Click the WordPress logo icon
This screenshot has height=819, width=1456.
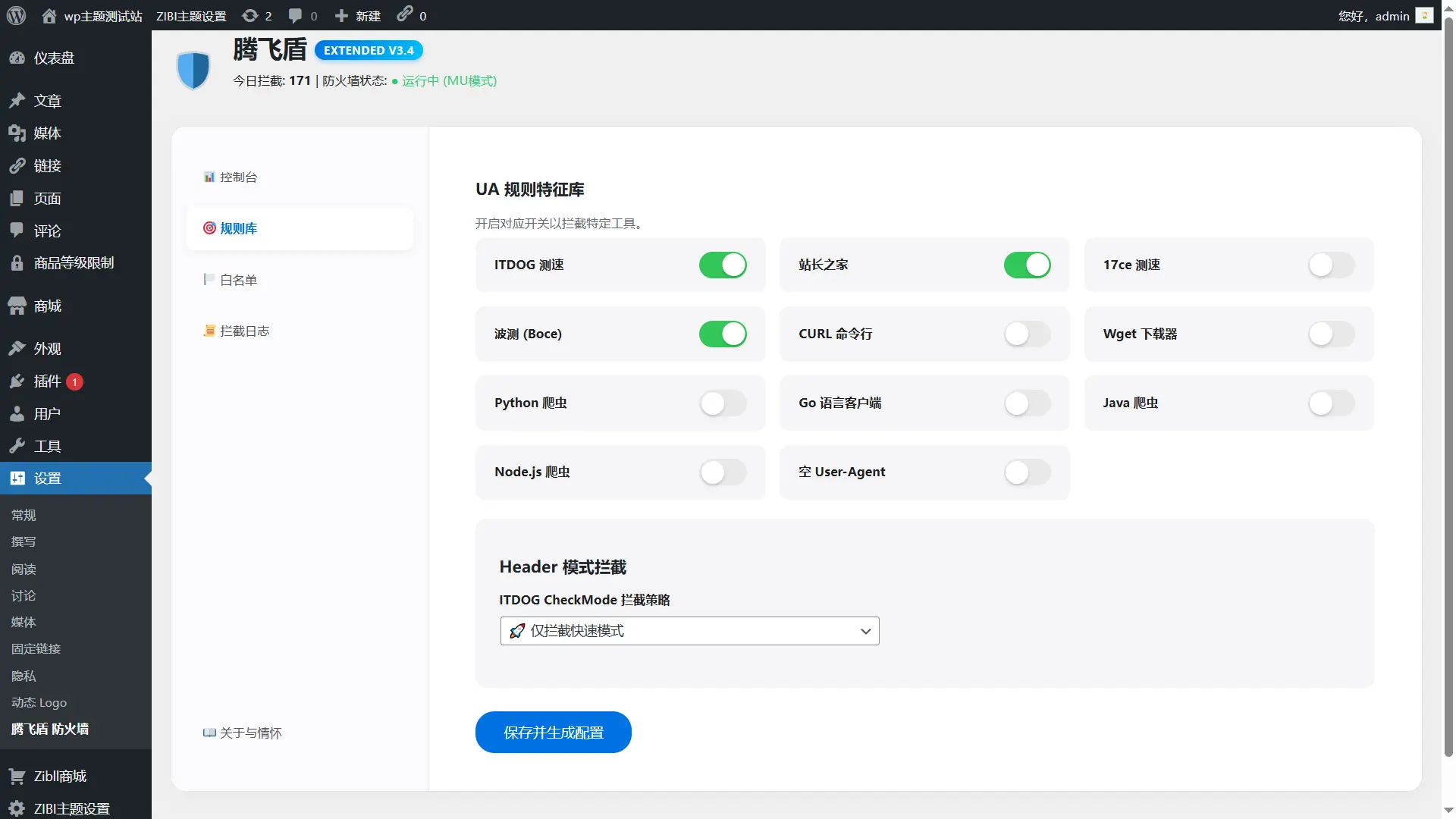[x=17, y=16]
